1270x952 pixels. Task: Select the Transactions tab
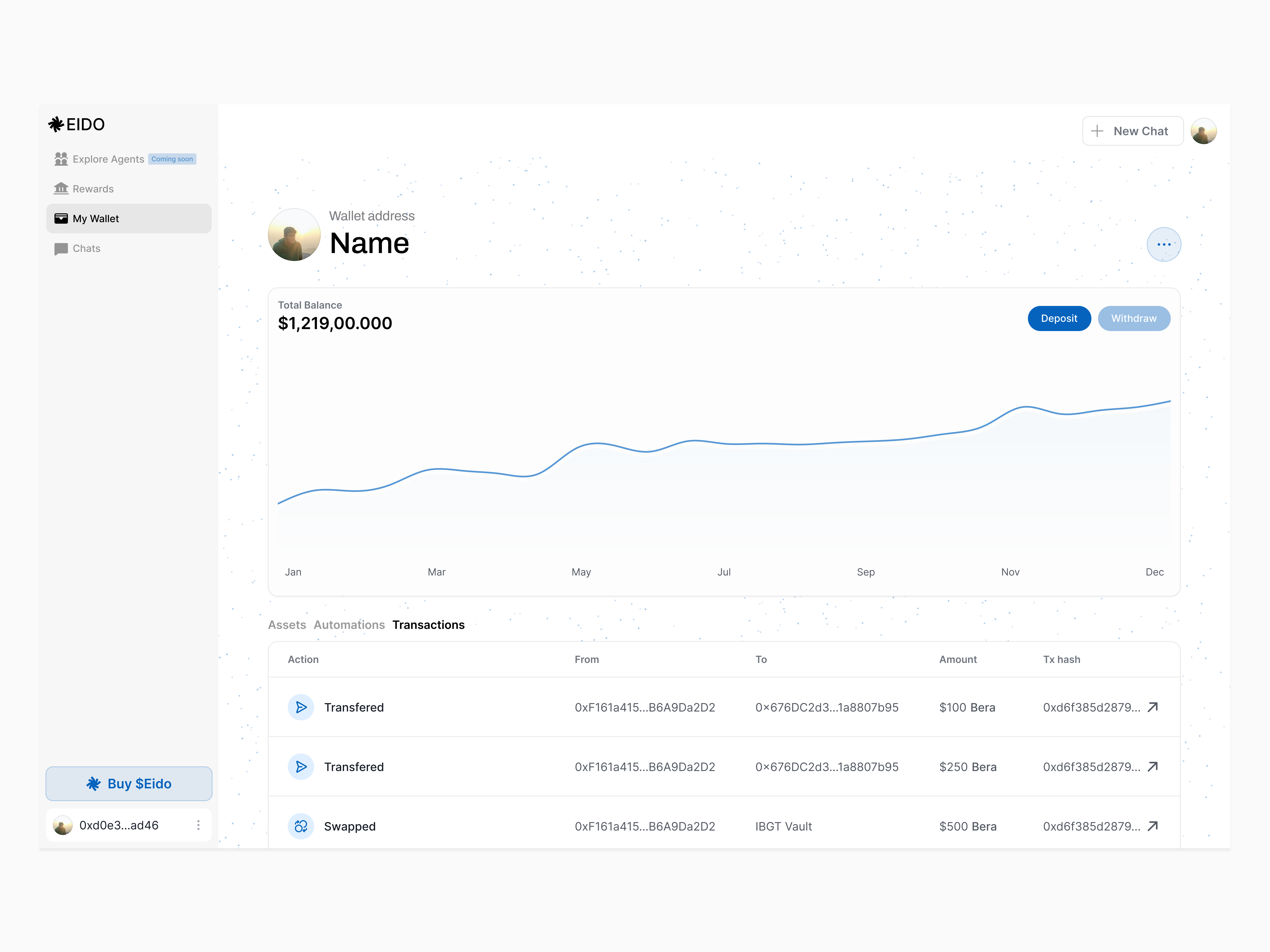pyautogui.click(x=429, y=625)
